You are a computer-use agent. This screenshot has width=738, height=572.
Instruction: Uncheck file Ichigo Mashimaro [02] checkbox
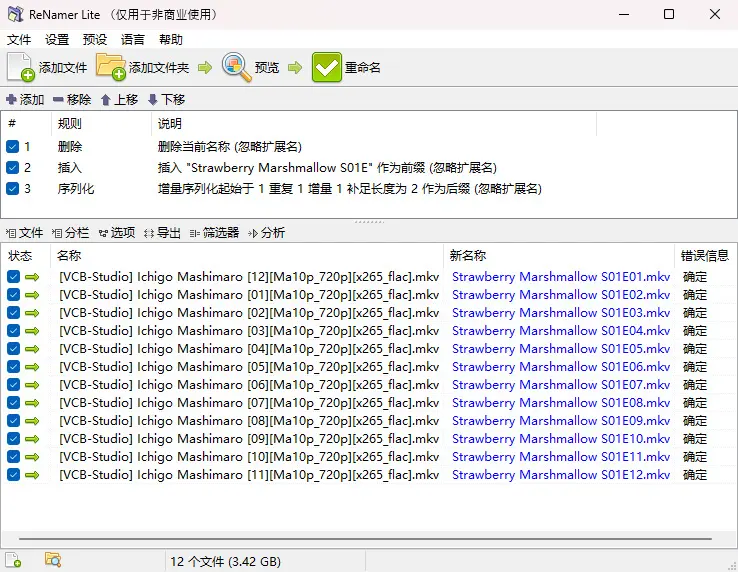(x=13, y=313)
